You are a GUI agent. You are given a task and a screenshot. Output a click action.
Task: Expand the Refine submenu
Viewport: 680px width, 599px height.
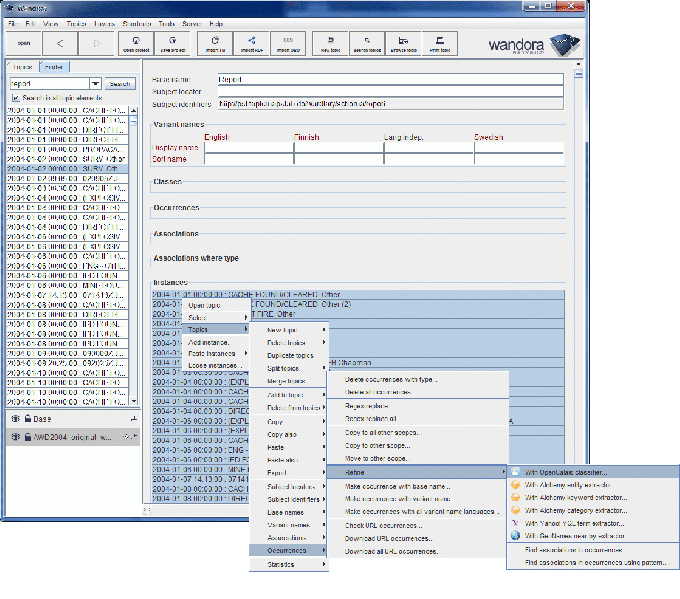tap(417, 472)
